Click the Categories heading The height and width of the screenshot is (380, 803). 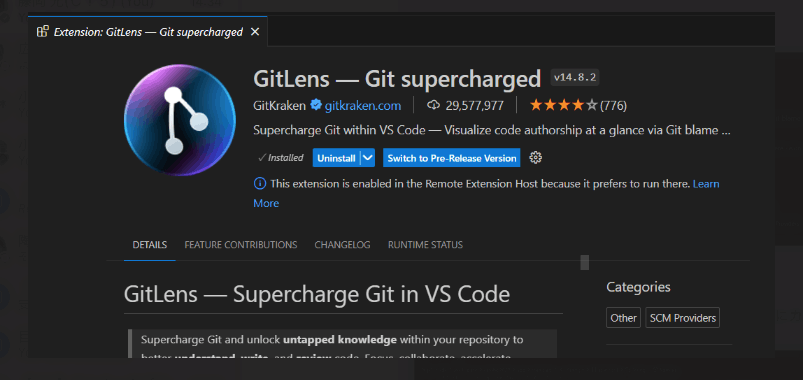coord(638,287)
